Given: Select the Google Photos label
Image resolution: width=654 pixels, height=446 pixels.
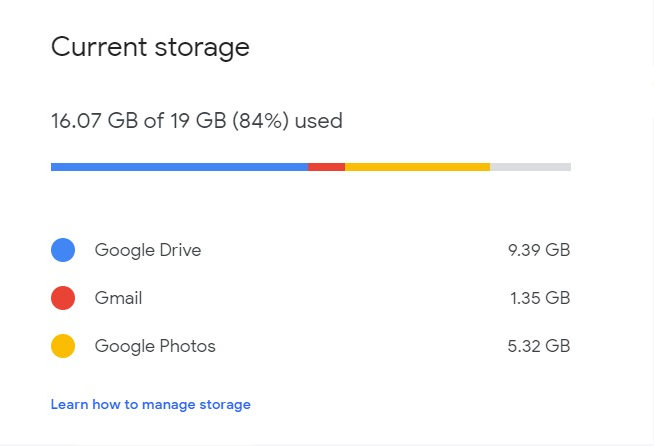Looking at the screenshot, I should point(155,346).
